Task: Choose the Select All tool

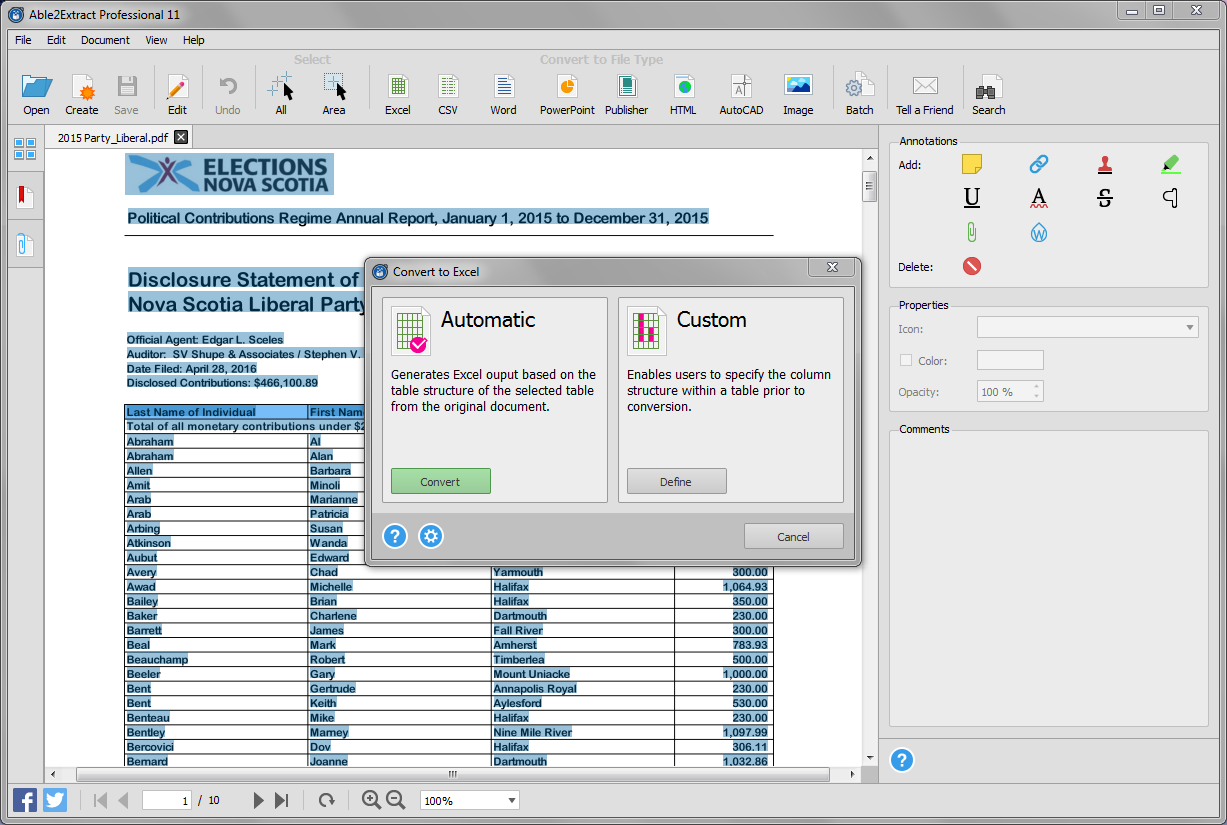Action: pos(281,87)
